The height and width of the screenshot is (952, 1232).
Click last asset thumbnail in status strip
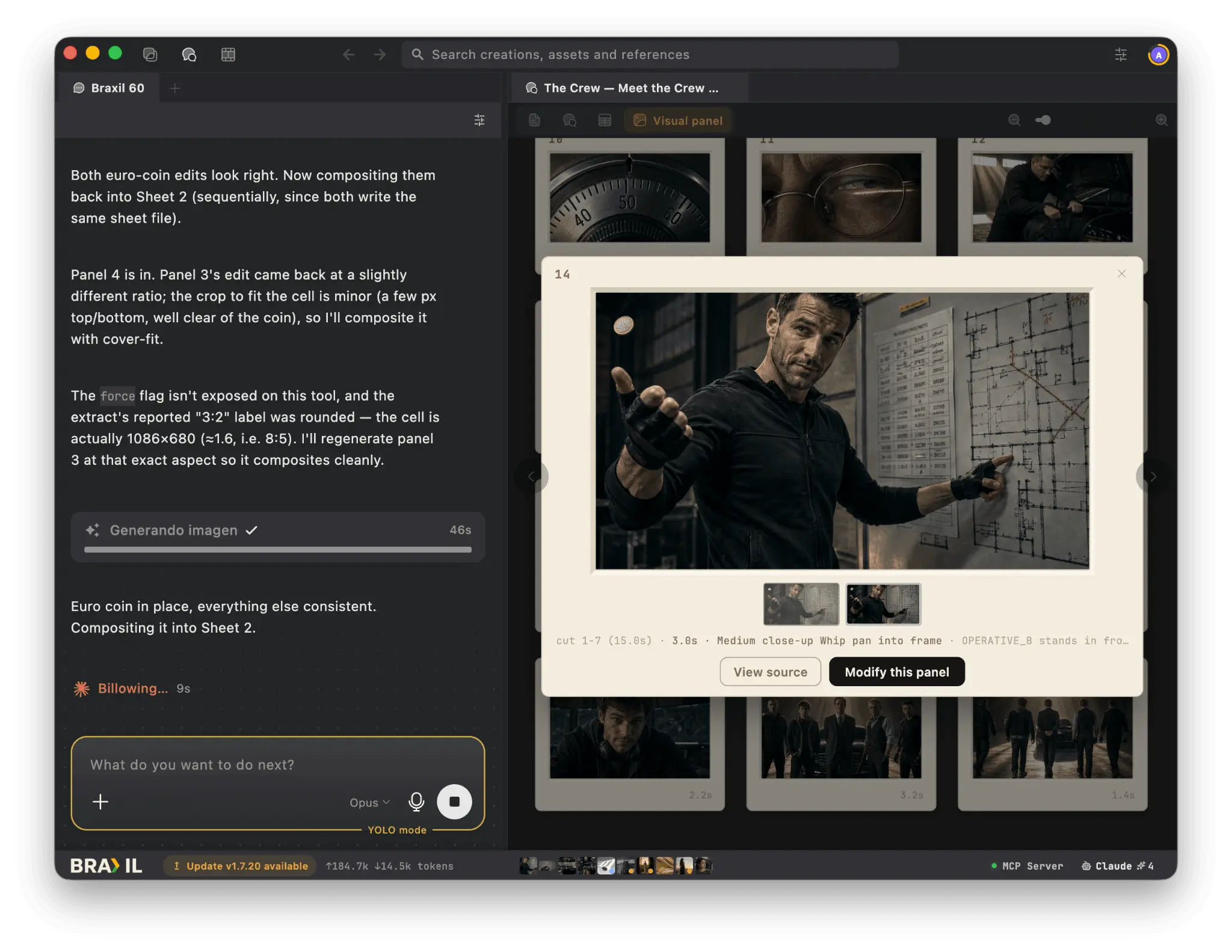click(x=704, y=866)
